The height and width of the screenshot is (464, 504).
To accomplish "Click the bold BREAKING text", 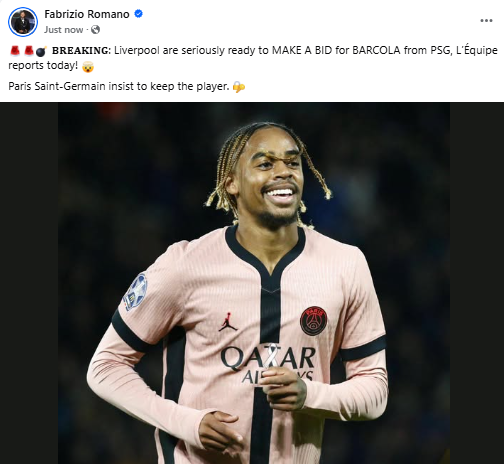I will pos(81,51).
